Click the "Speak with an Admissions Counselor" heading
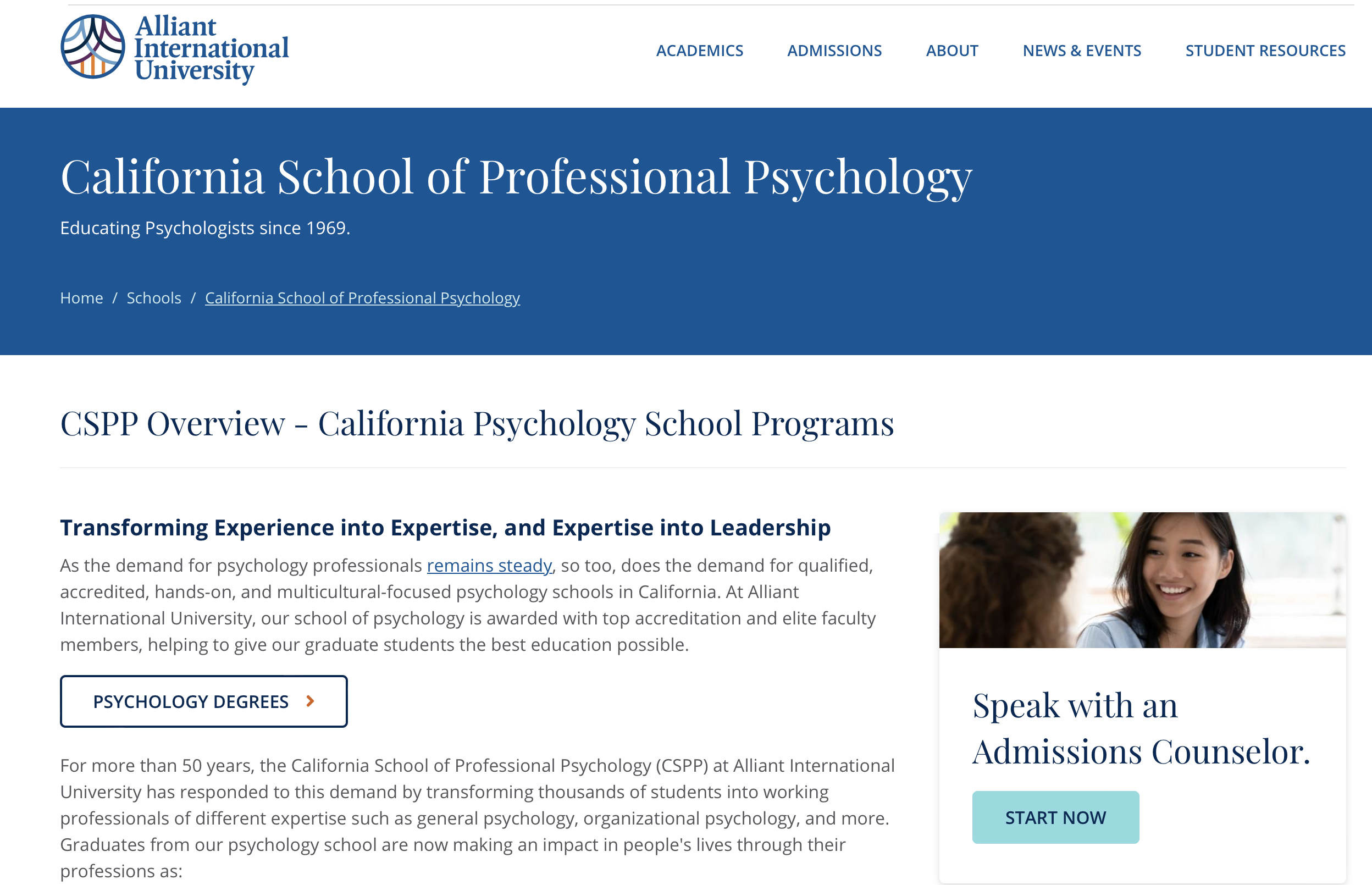 click(x=1141, y=728)
